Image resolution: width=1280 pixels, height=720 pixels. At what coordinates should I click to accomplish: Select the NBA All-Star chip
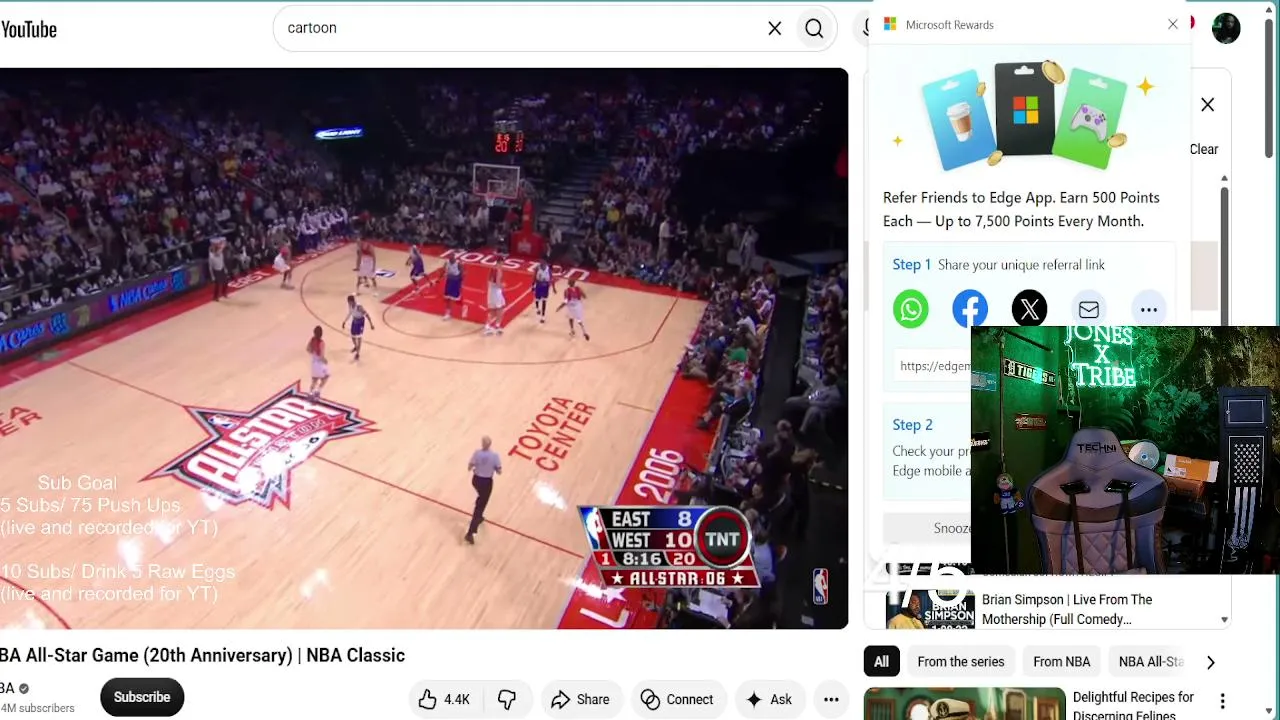coord(1150,661)
